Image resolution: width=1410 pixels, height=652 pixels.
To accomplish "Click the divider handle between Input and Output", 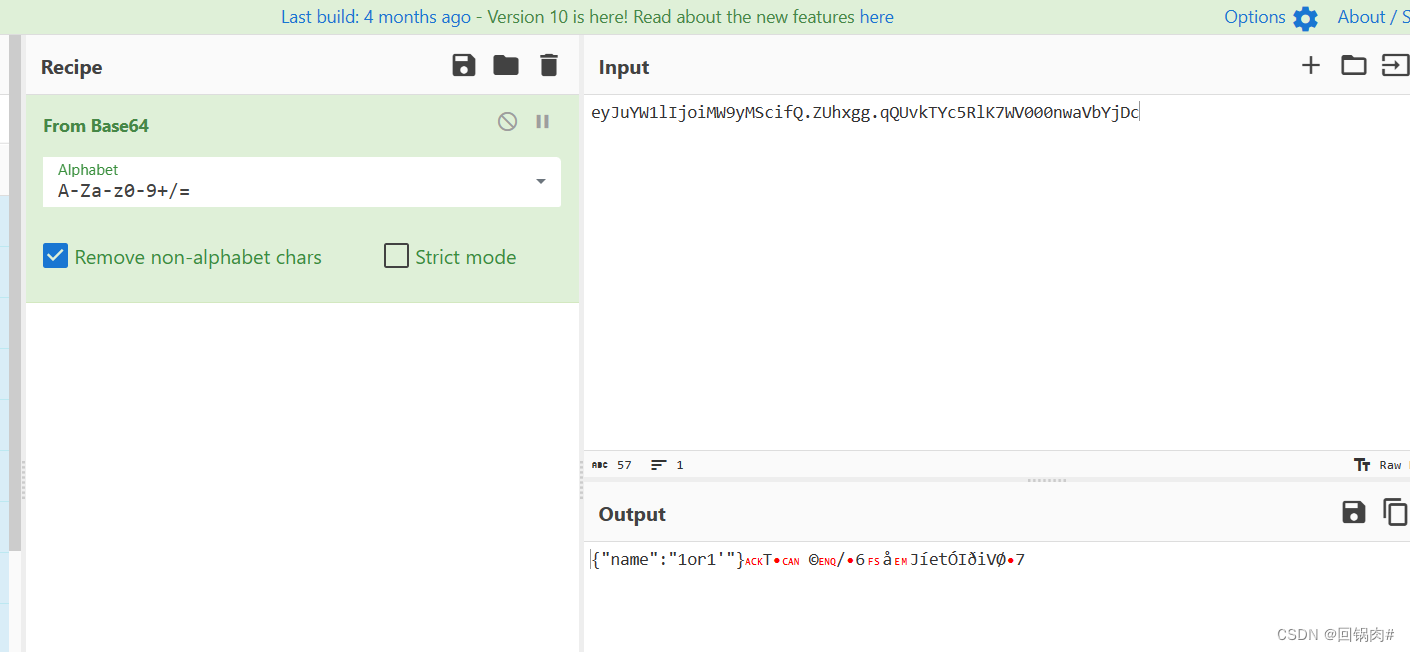I will tap(1047, 480).
